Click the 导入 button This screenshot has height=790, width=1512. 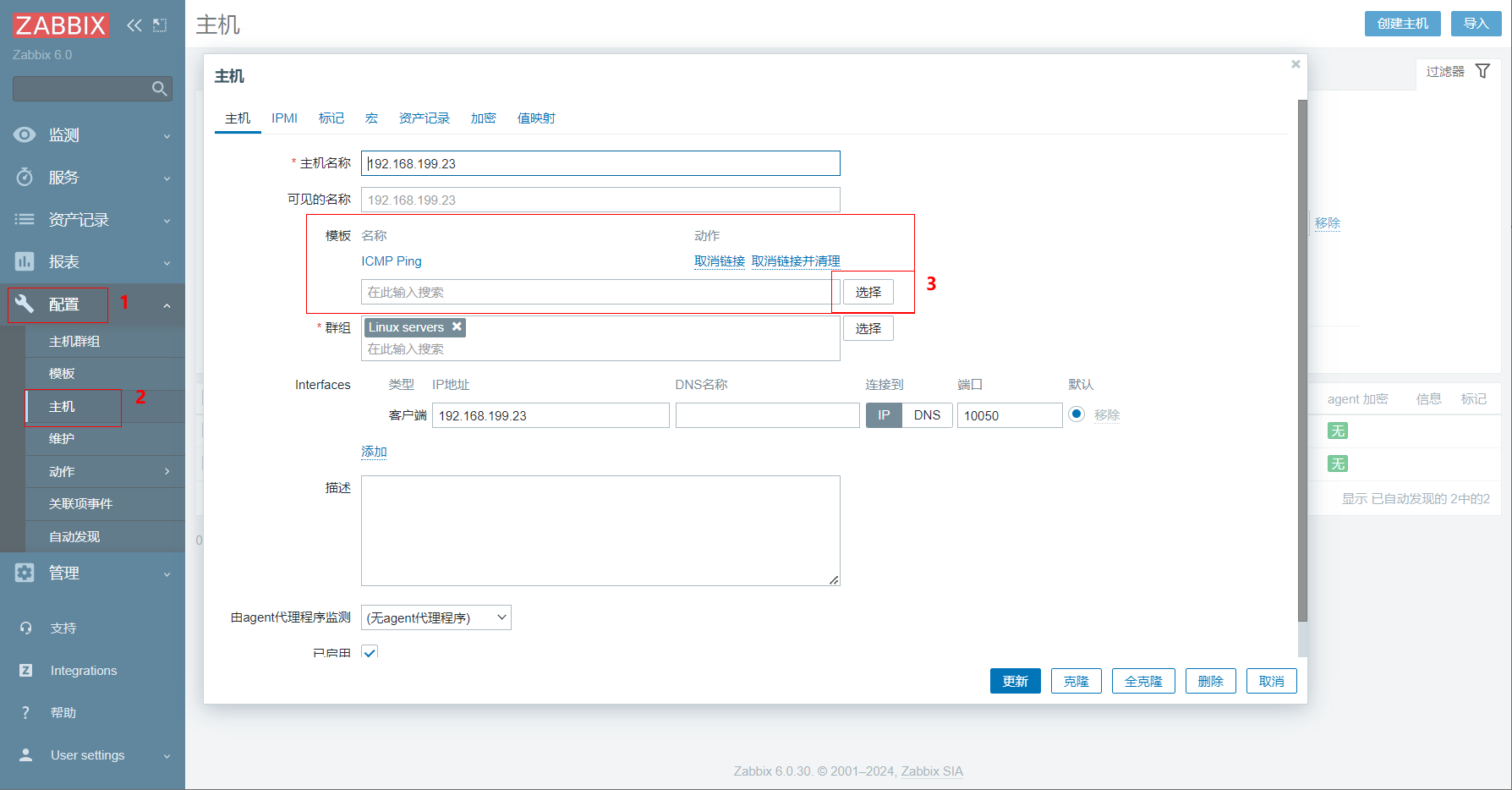coord(1476,24)
